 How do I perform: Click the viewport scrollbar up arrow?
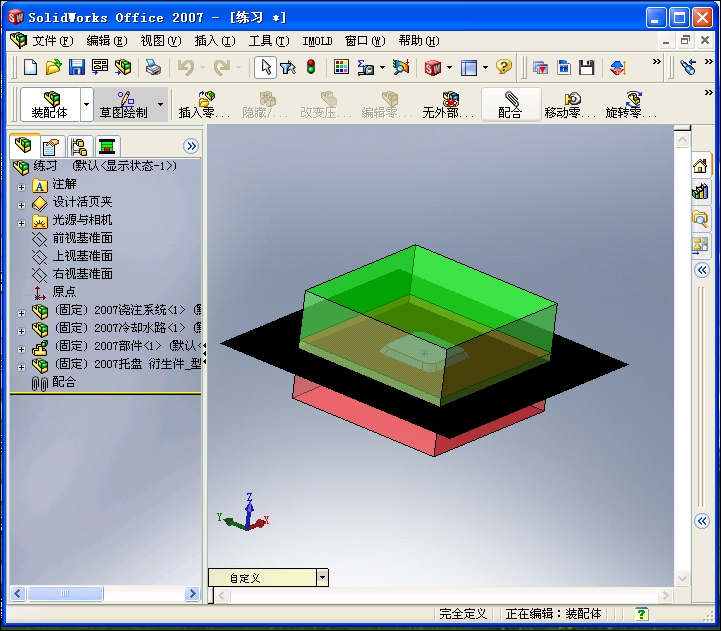[x=682, y=139]
